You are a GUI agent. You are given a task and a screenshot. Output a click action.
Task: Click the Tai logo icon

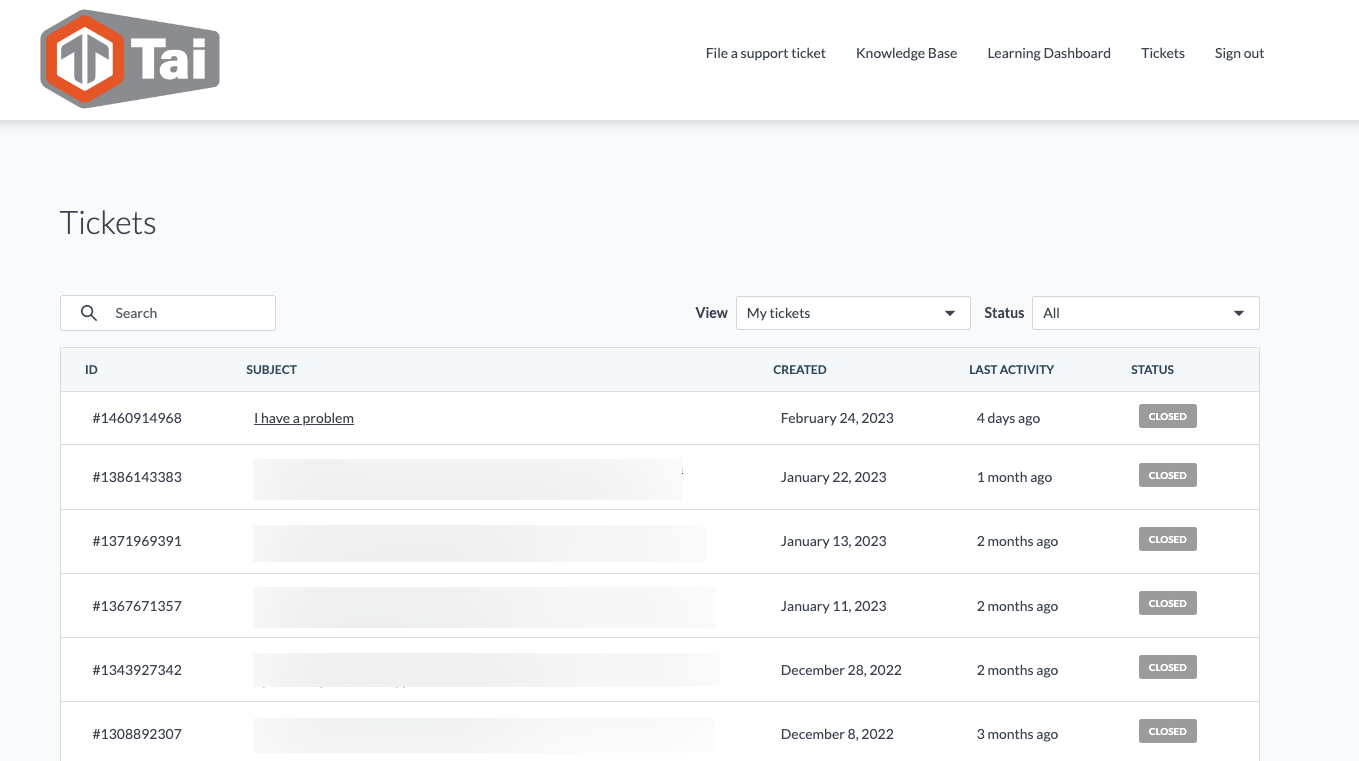click(x=130, y=59)
